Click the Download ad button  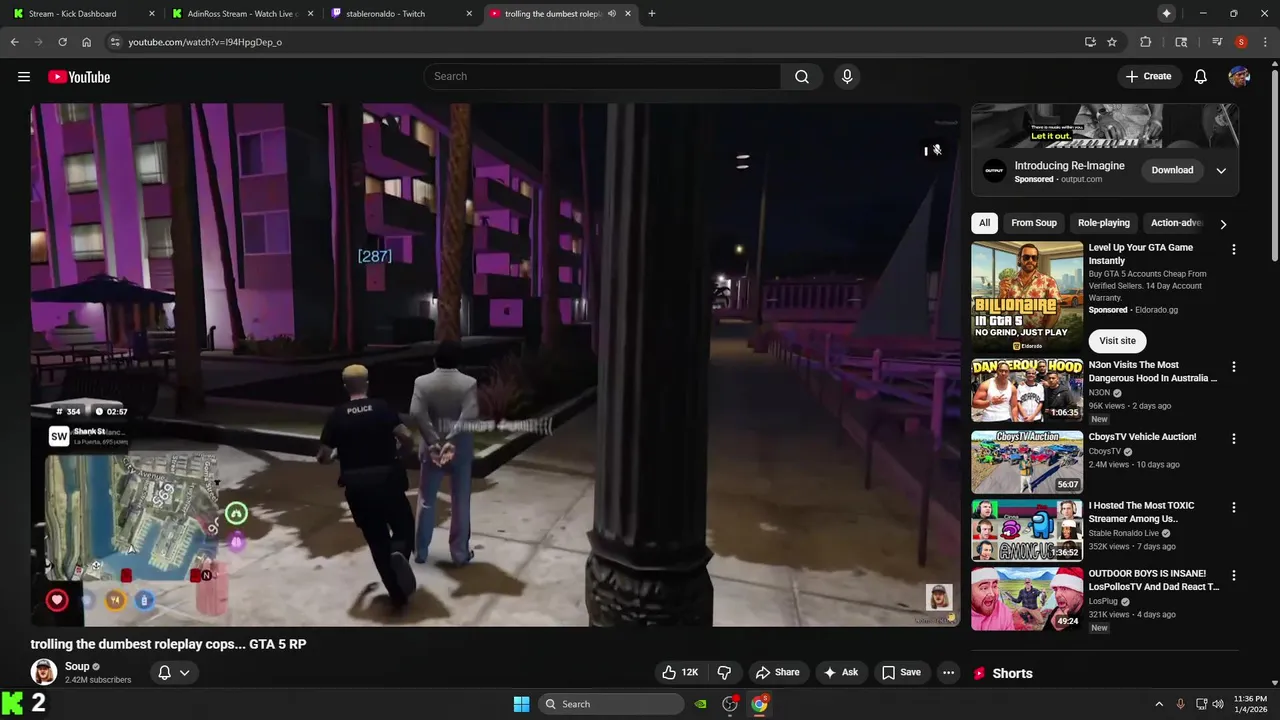1172,170
